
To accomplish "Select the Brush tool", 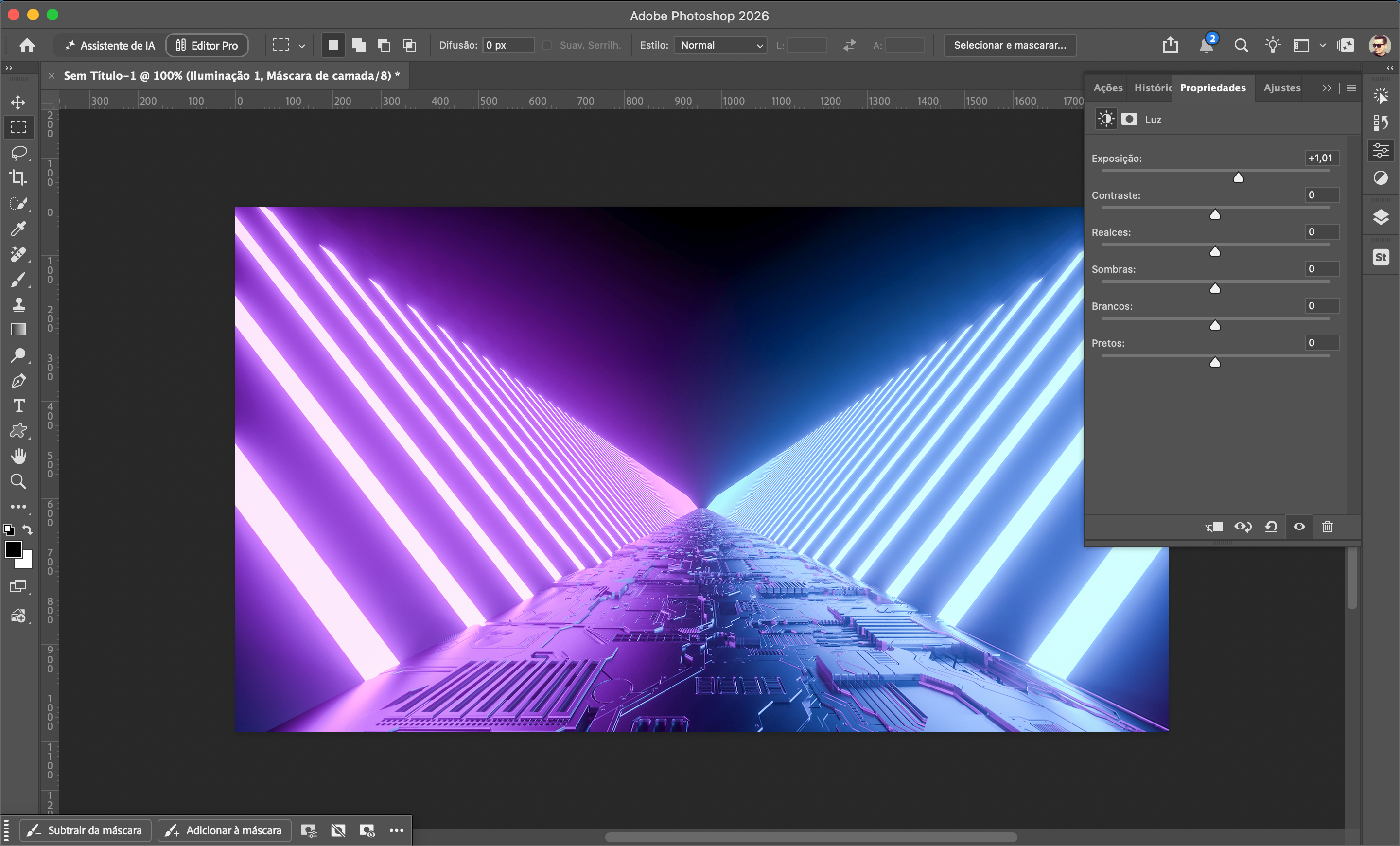I will [18, 279].
